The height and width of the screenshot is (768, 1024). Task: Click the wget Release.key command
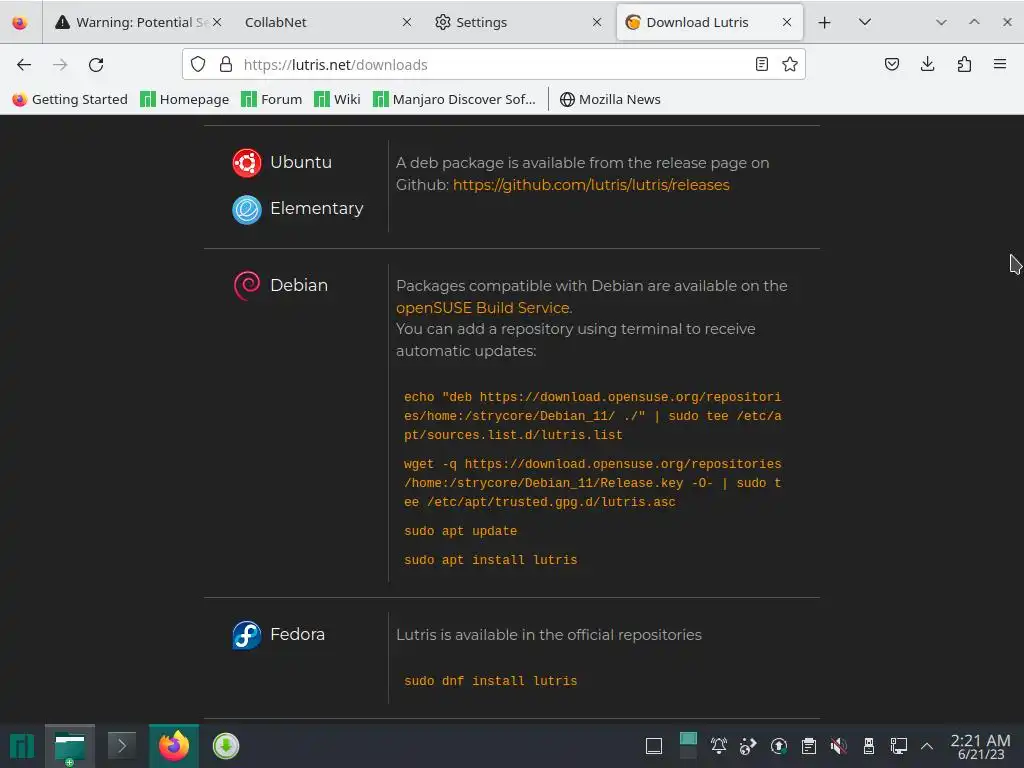[x=592, y=483]
